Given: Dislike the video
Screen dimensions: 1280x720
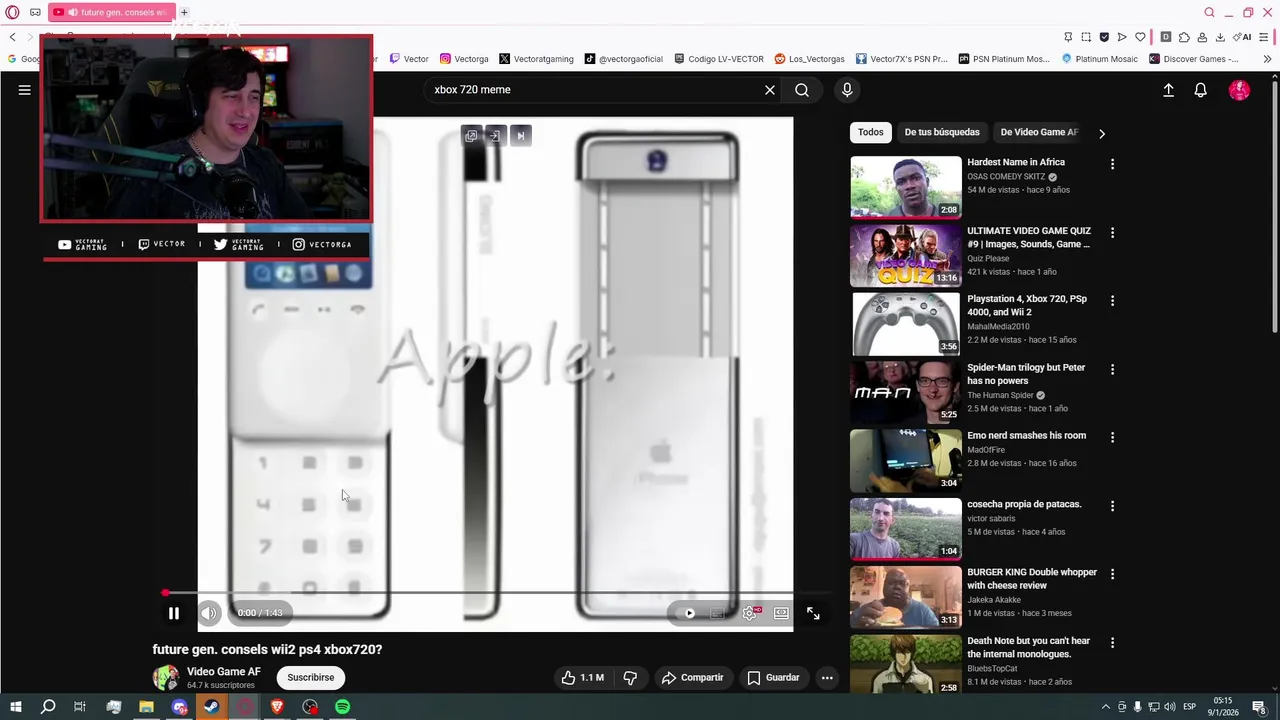Looking at the screenshot, I should pos(630,677).
